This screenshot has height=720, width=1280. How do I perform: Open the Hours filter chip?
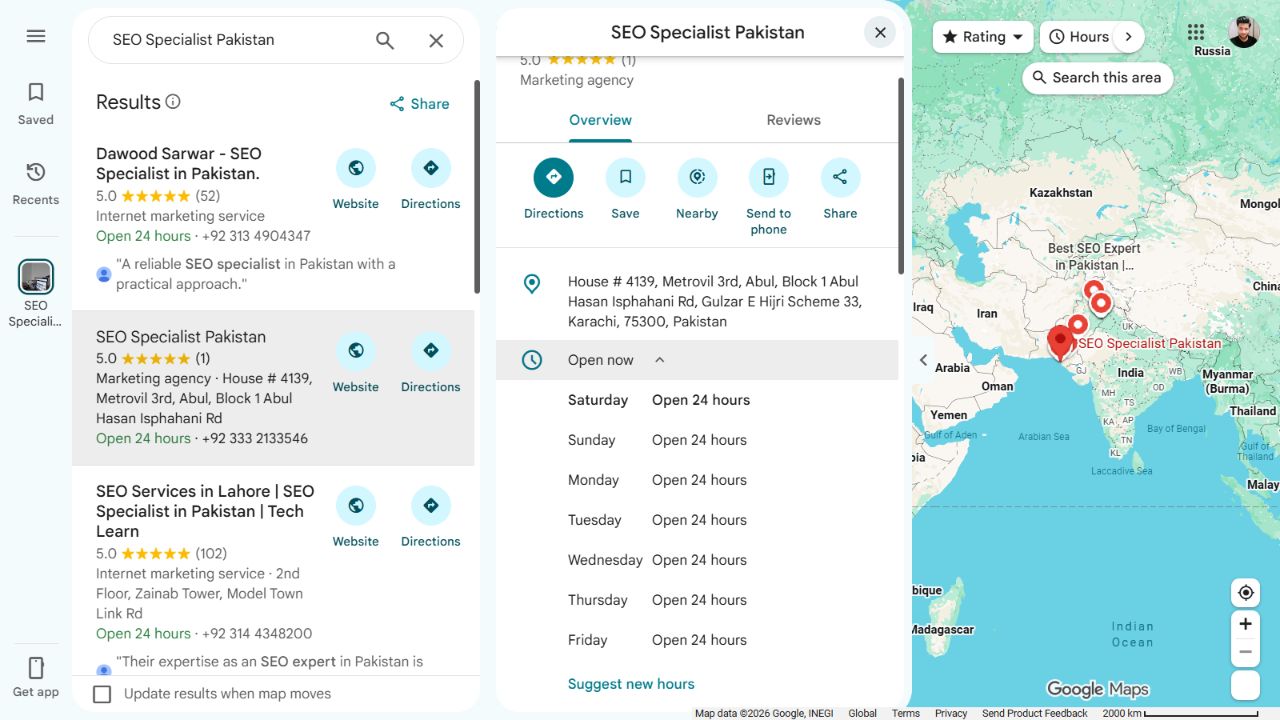coord(1078,37)
